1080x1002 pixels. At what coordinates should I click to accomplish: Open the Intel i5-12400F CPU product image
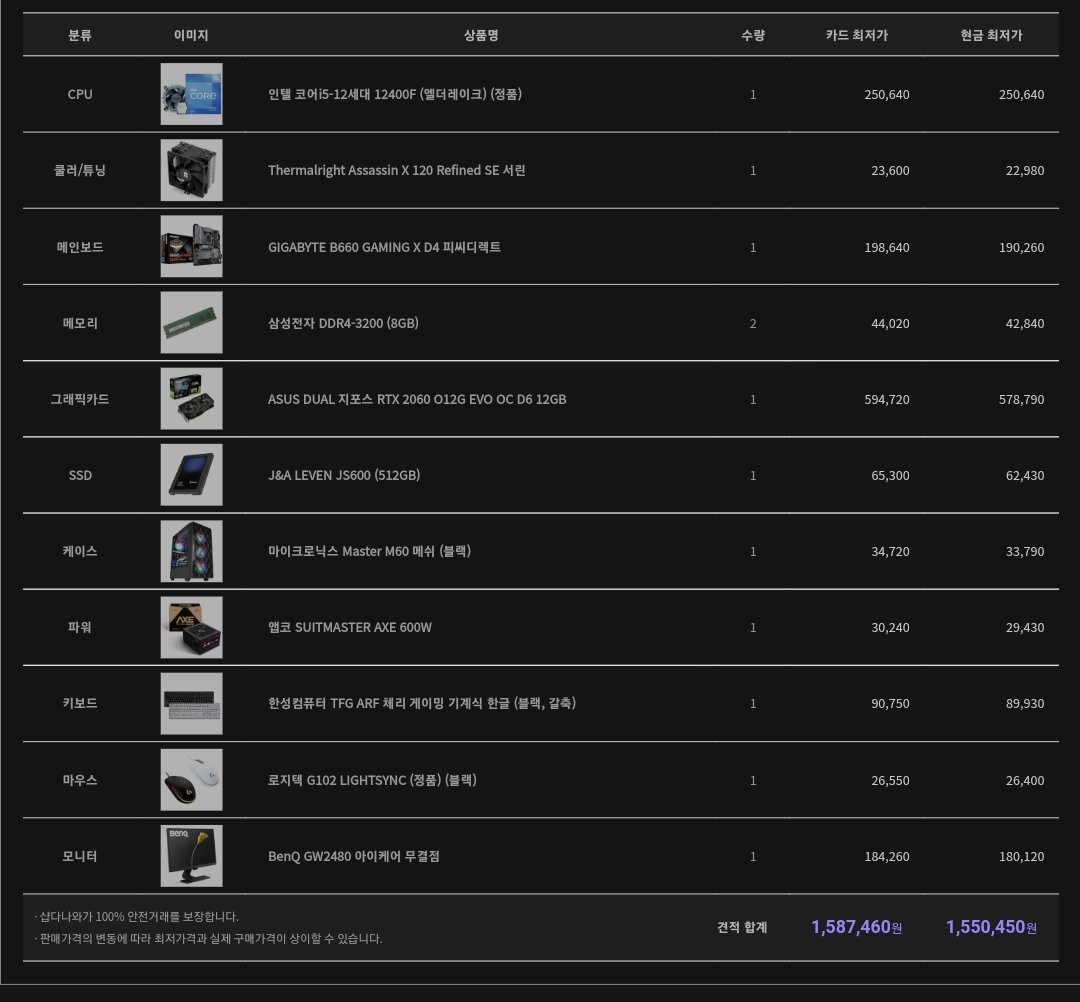click(x=191, y=94)
